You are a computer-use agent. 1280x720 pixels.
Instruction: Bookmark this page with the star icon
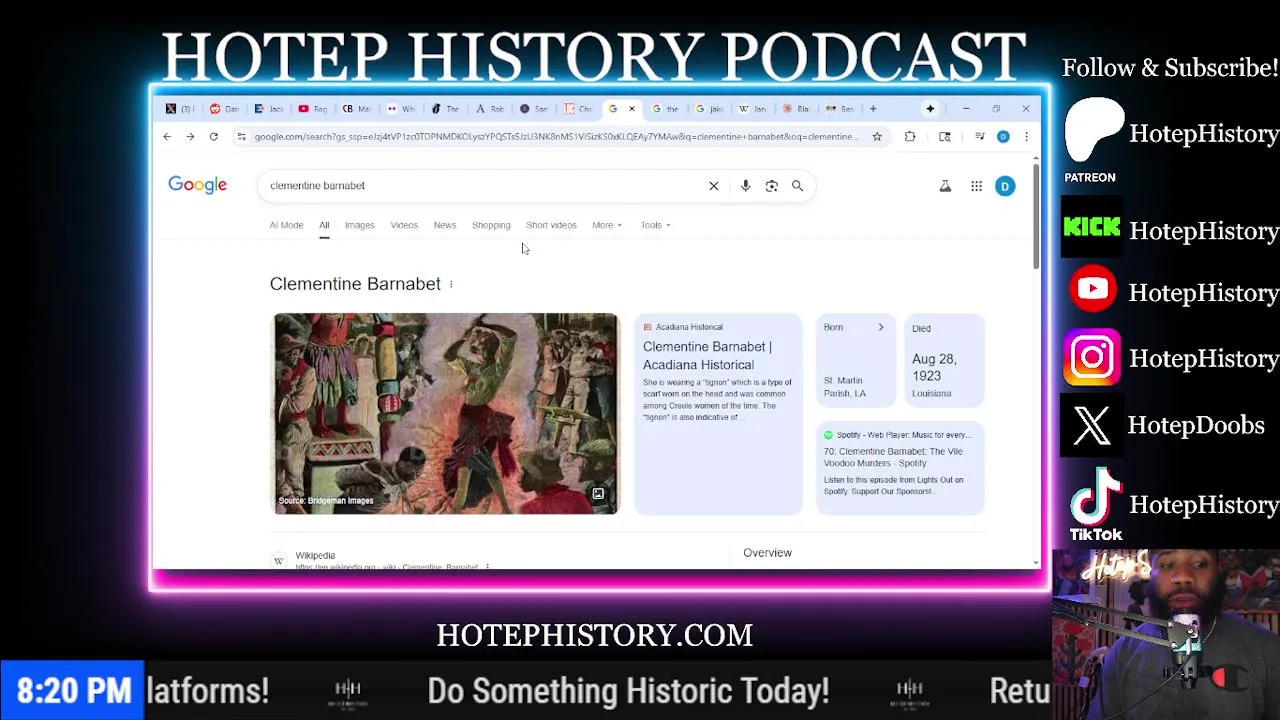[x=877, y=137]
